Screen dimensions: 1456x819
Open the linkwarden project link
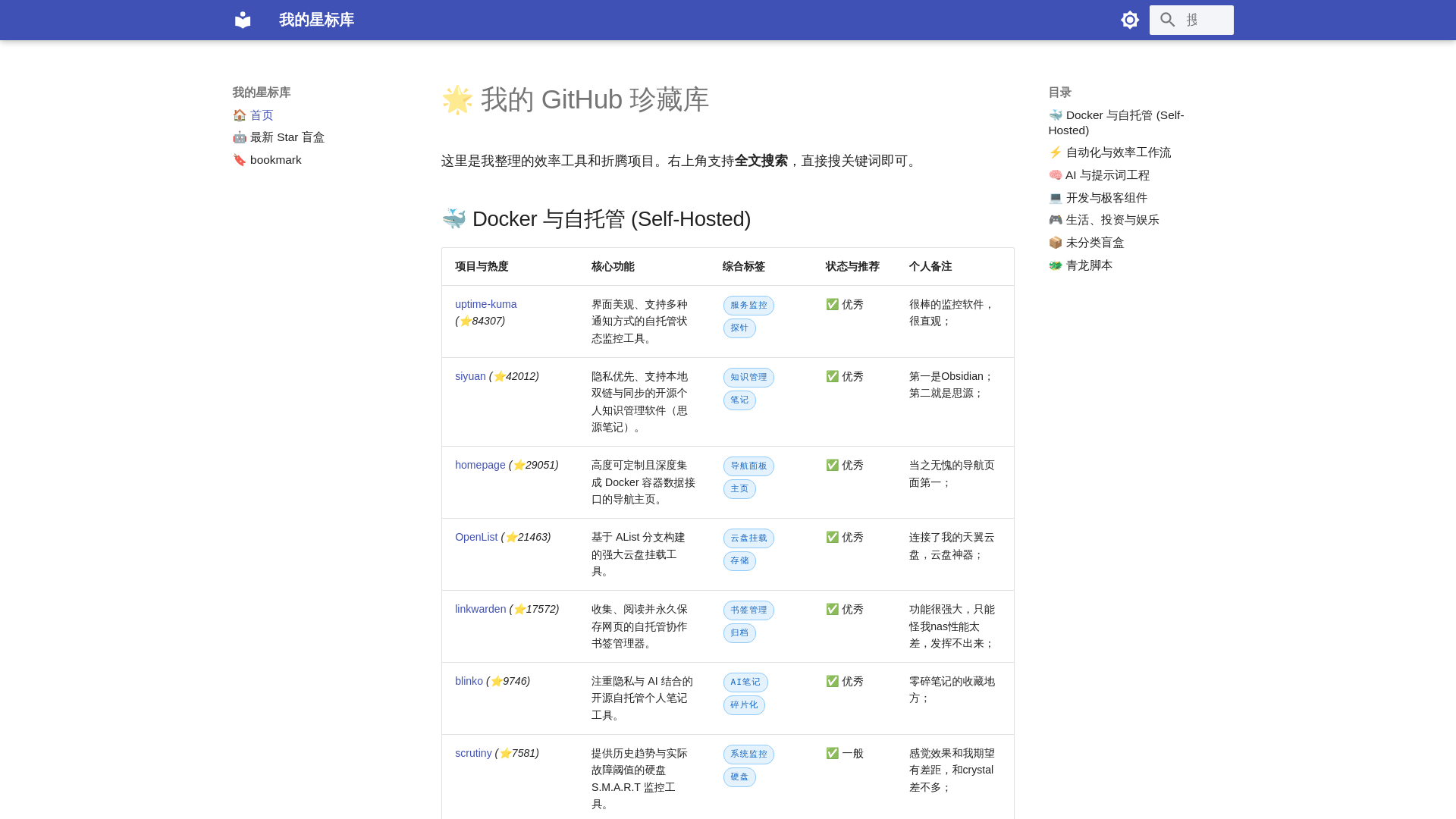coord(480,609)
